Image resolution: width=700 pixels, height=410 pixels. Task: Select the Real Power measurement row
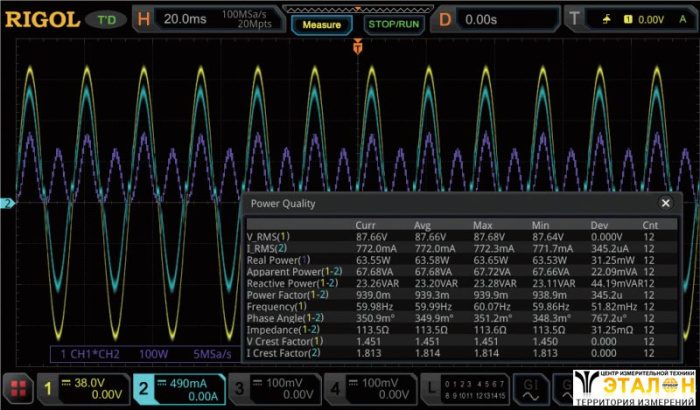pyautogui.click(x=277, y=260)
